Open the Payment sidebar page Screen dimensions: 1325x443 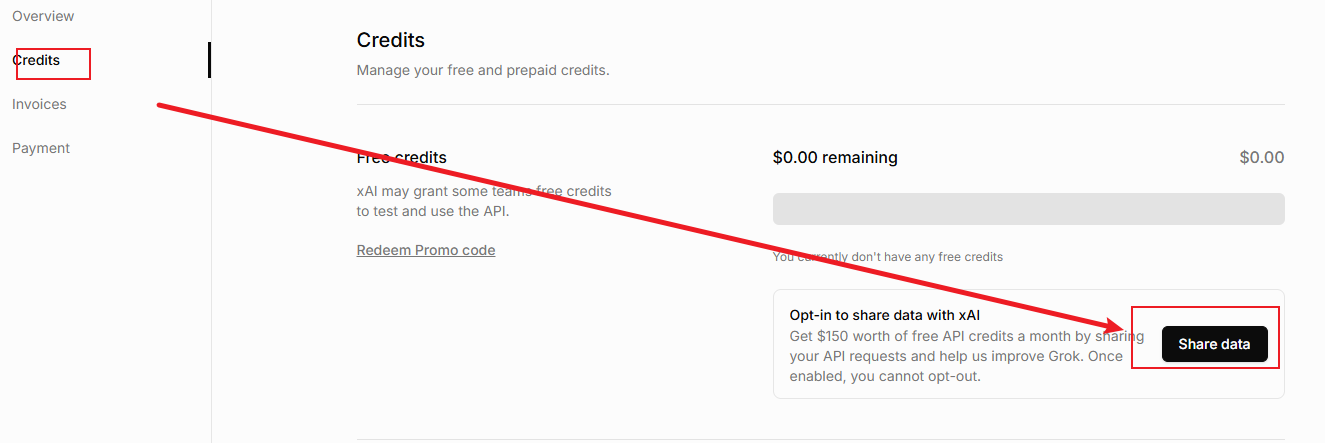[x=41, y=148]
